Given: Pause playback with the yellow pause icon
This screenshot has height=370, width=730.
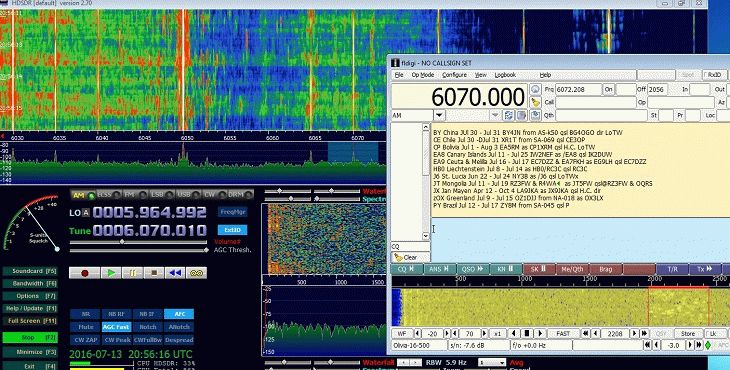Looking at the screenshot, I should click(132, 273).
